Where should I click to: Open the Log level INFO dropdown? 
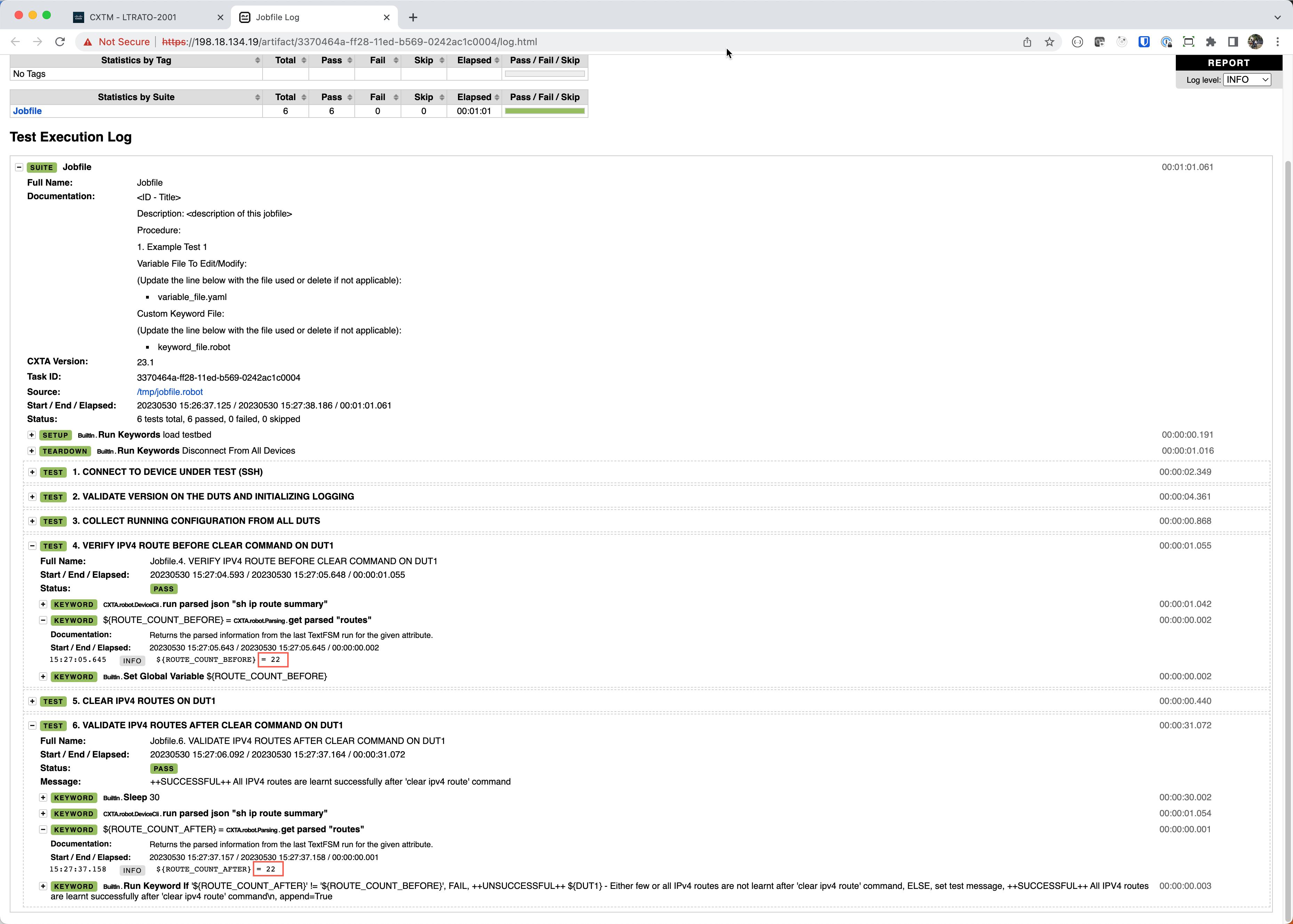[1247, 80]
